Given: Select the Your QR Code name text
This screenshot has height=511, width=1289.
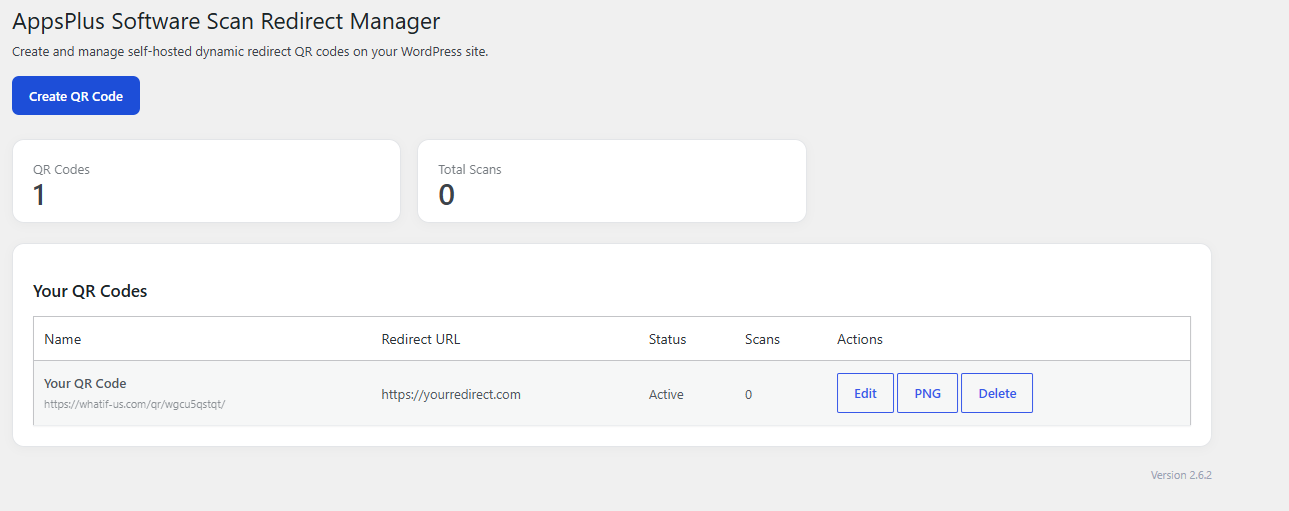Looking at the screenshot, I should tap(85, 383).
